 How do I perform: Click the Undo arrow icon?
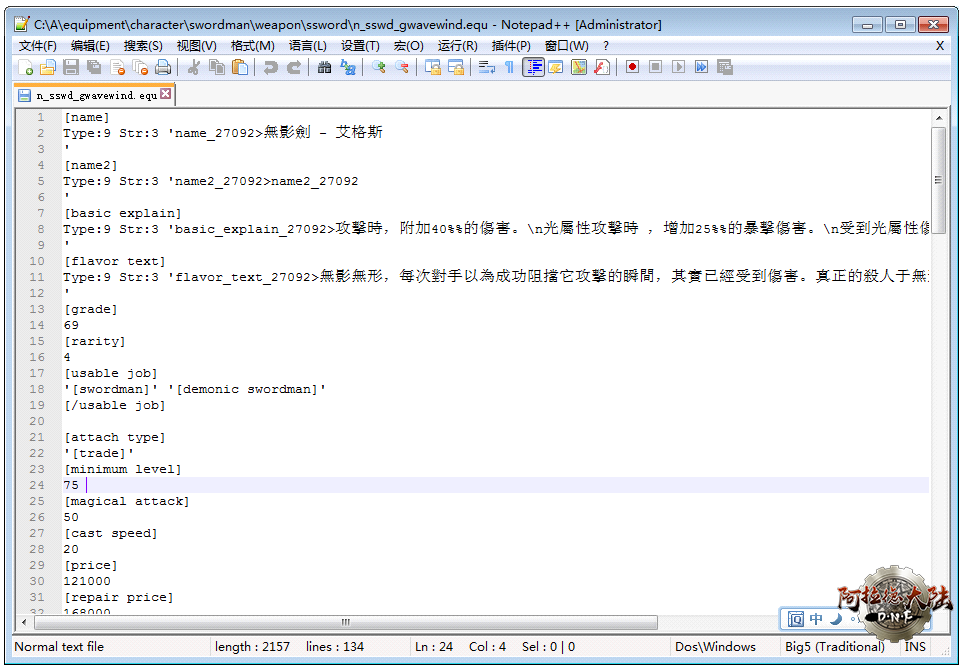click(x=270, y=67)
